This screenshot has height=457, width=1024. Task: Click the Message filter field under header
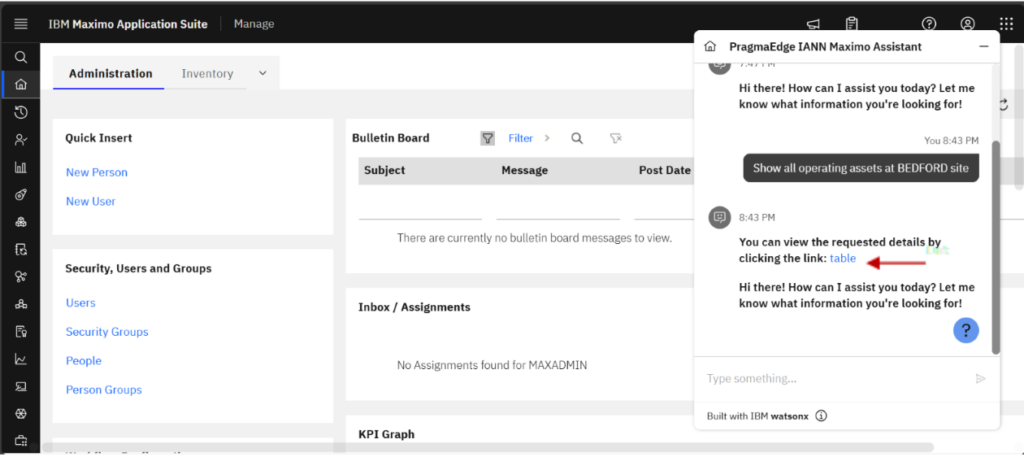[558, 210]
